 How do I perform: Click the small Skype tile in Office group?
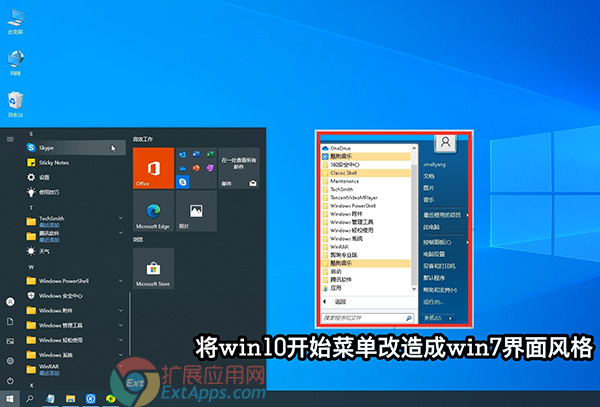click(183, 182)
